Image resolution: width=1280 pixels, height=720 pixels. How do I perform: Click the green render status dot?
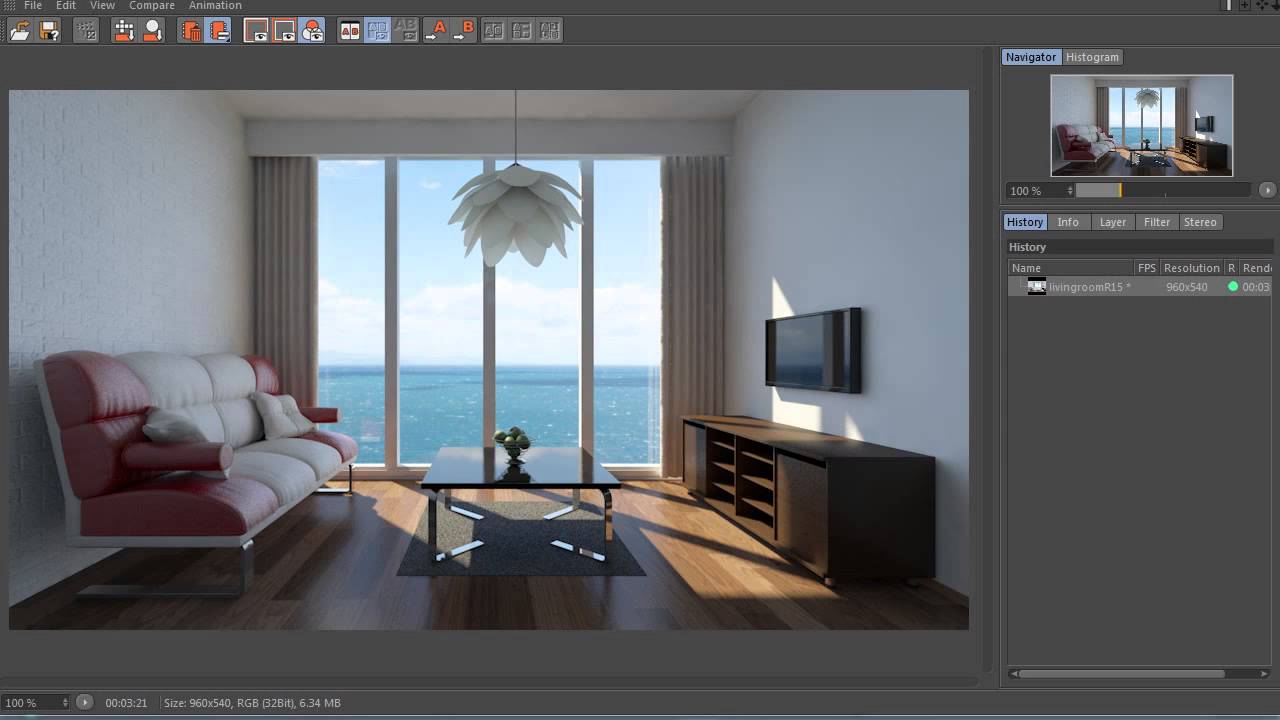pyautogui.click(x=1233, y=287)
